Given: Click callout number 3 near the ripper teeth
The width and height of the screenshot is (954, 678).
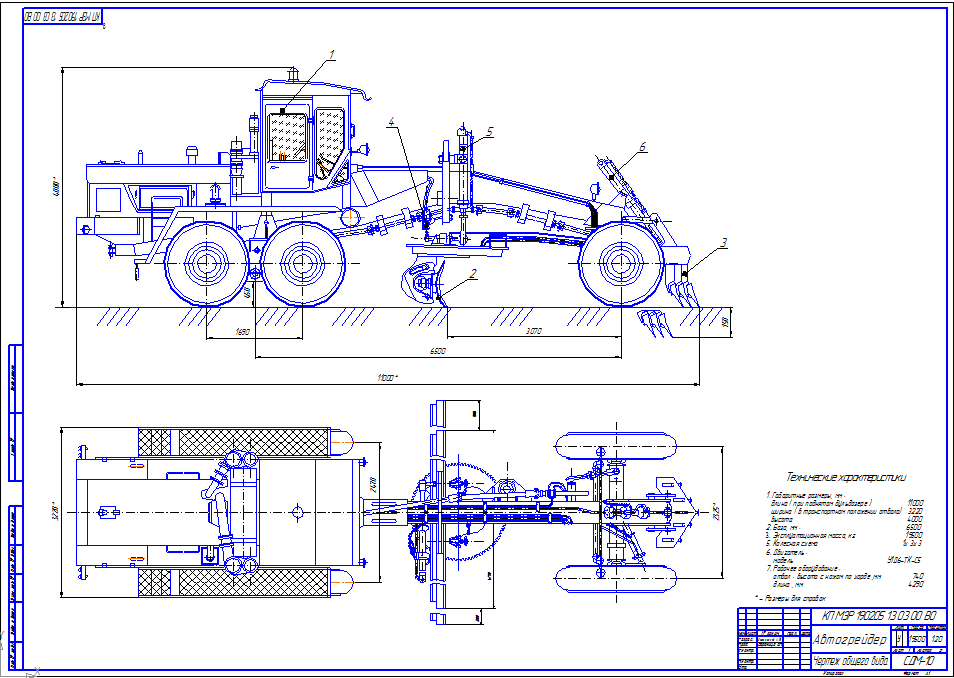Looking at the screenshot, I should click(723, 243).
